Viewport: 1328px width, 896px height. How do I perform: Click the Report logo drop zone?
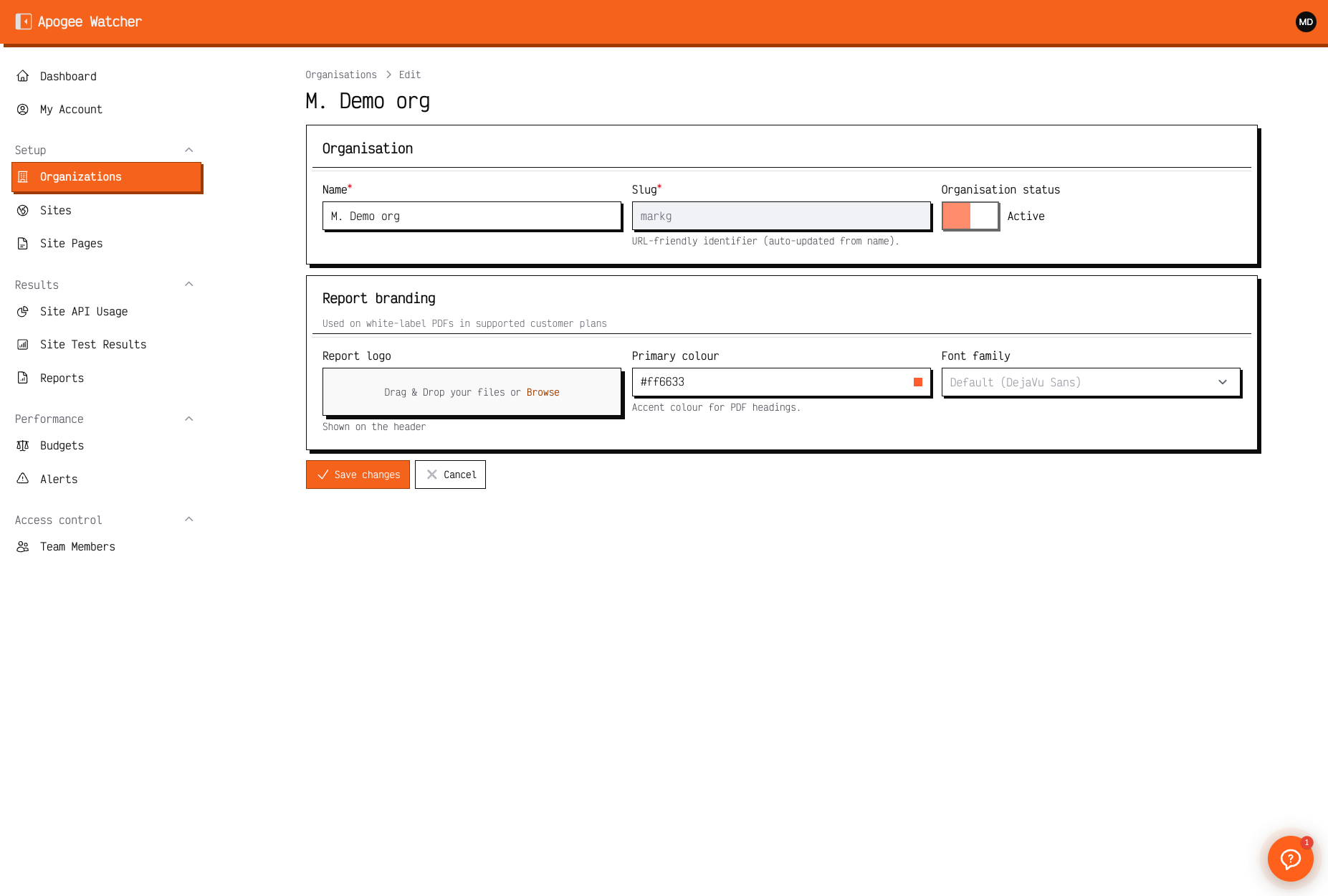tap(472, 392)
